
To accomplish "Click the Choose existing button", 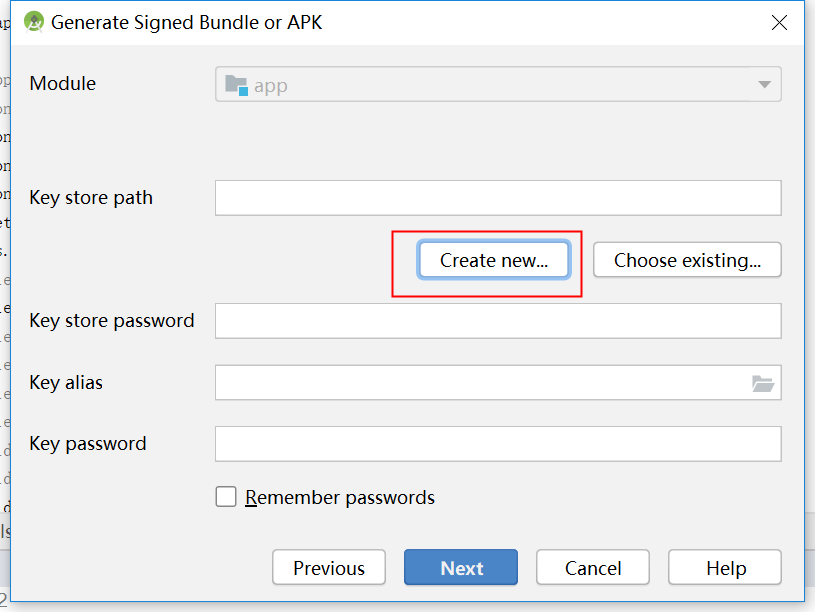I will (687, 259).
